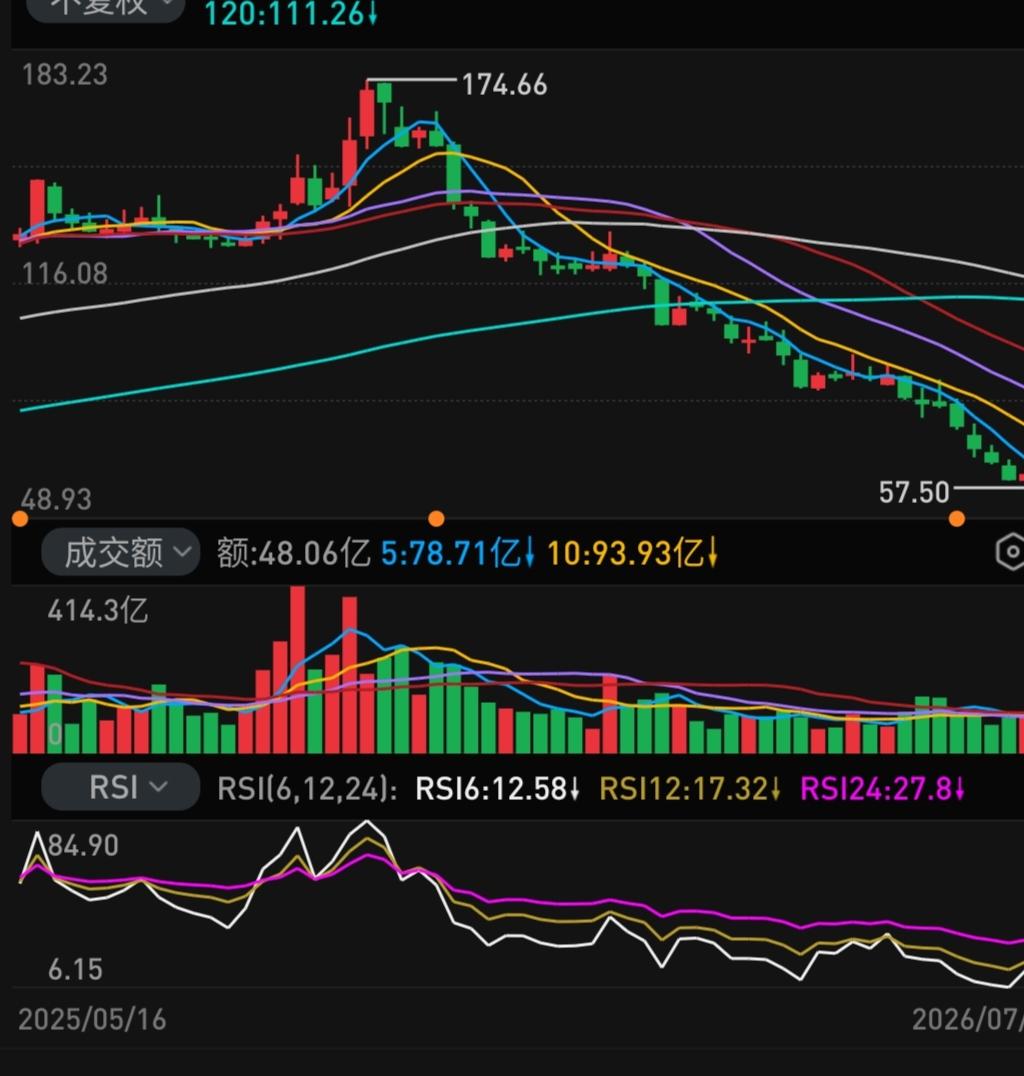
Task: Tap the RSI(6,12,24) parameter label
Action: point(307,788)
